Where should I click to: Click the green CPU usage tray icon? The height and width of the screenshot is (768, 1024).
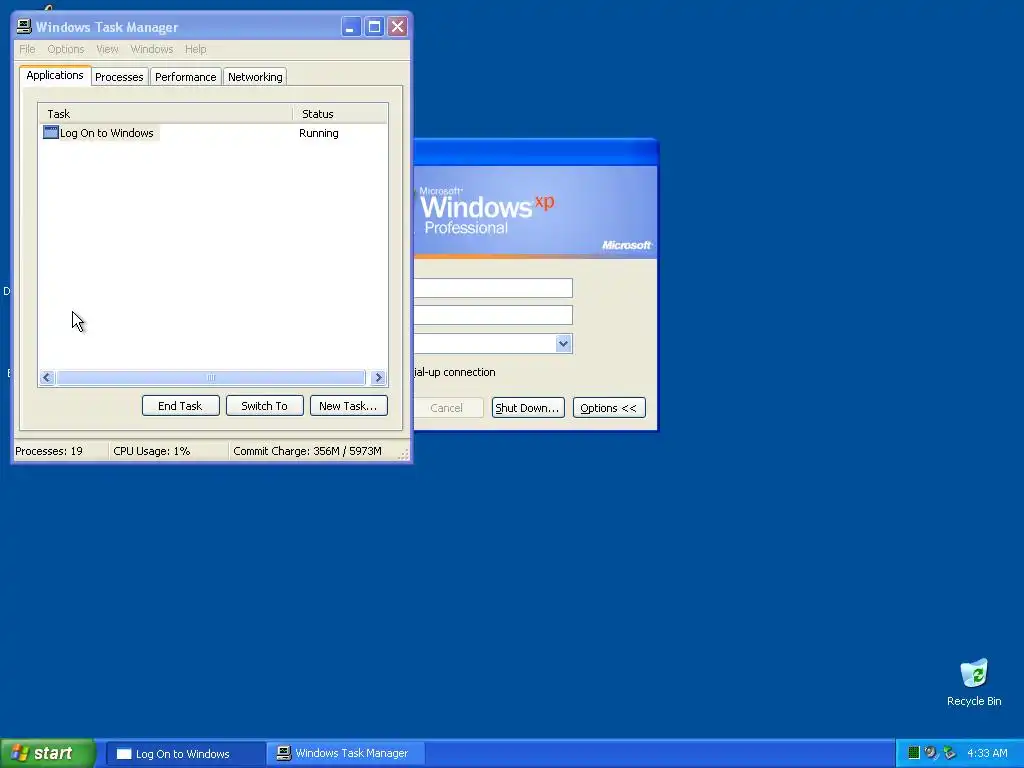tap(914, 753)
